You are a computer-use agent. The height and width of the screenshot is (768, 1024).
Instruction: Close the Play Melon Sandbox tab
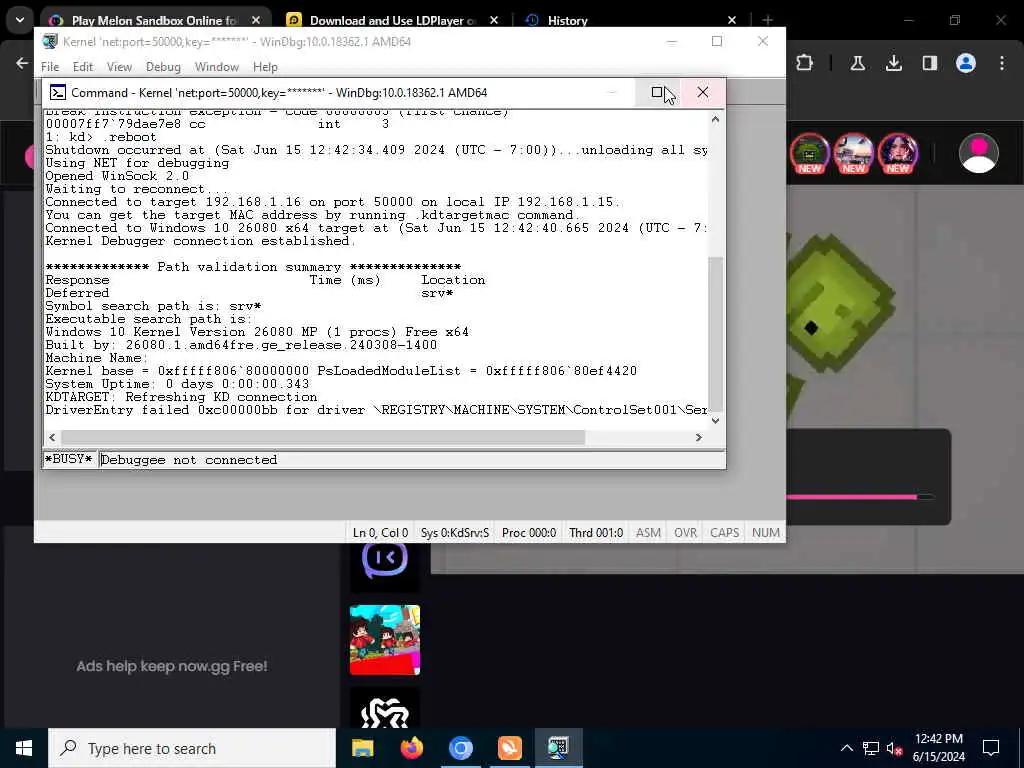(256, 20)
